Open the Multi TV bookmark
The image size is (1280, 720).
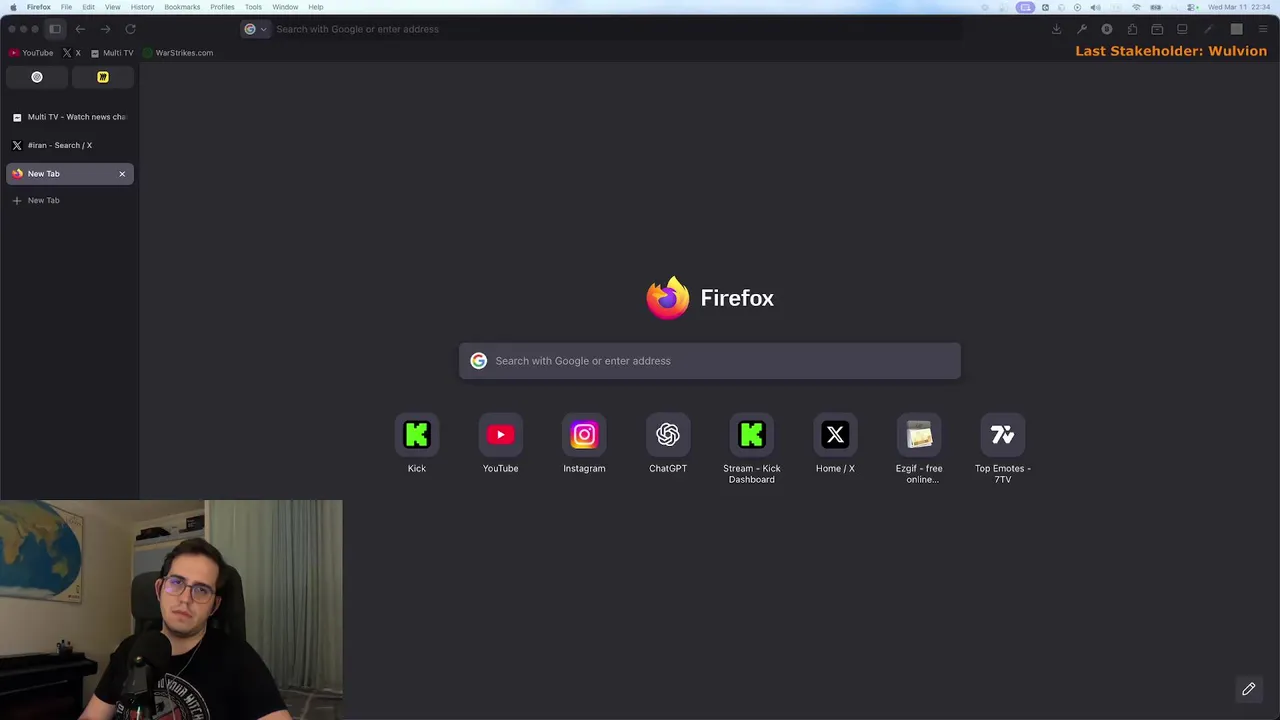(x=112, y=53)
